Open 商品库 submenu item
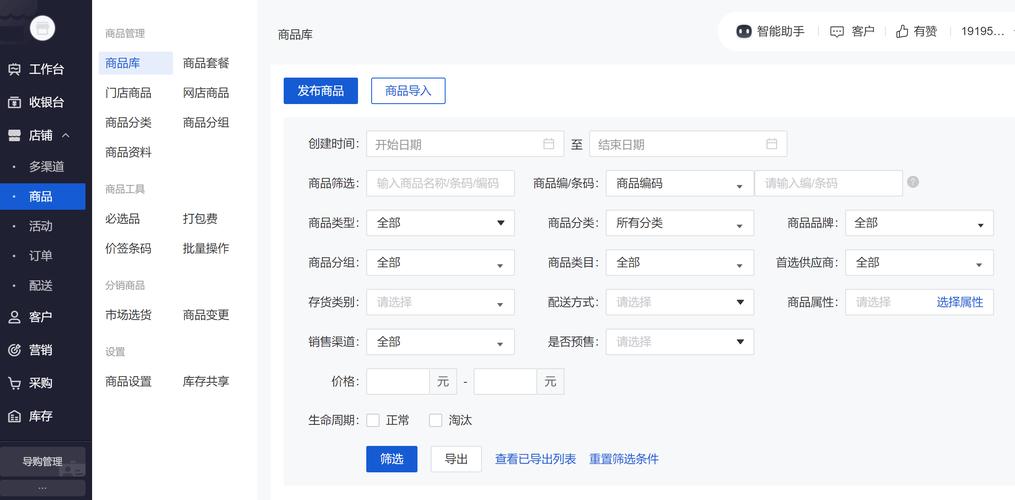The width and height of the screenshot is (1015, 500). pos(135,63)
